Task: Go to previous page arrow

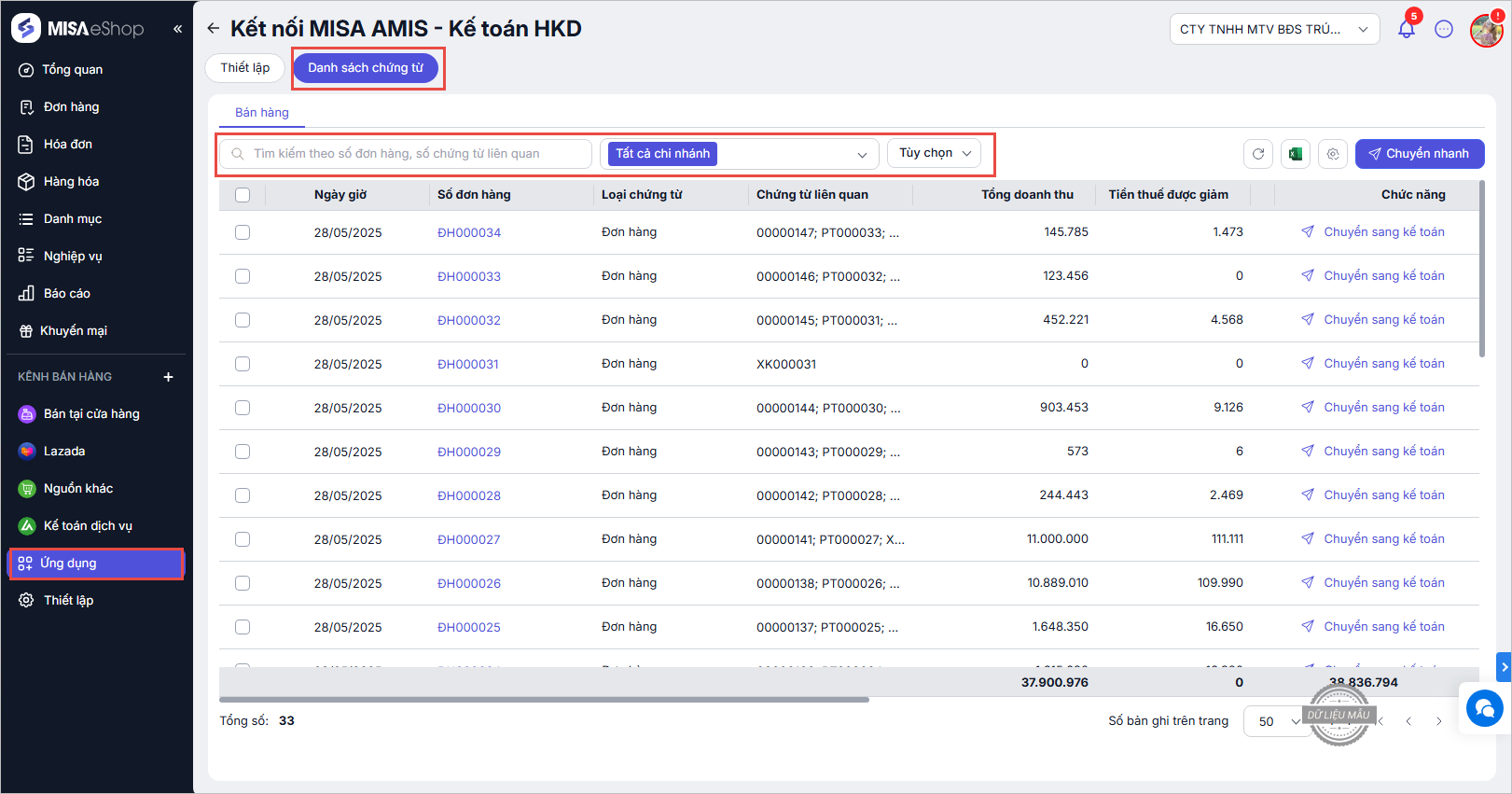Action: pos(1408,721)
